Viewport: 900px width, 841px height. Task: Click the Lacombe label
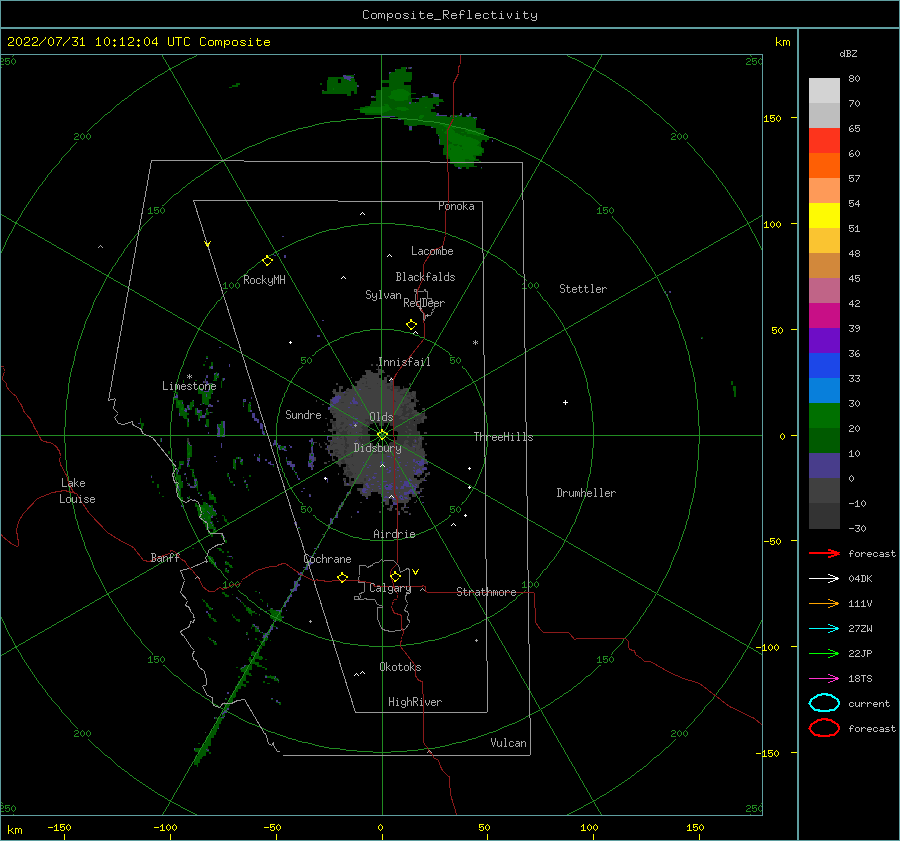coord(432,251)
